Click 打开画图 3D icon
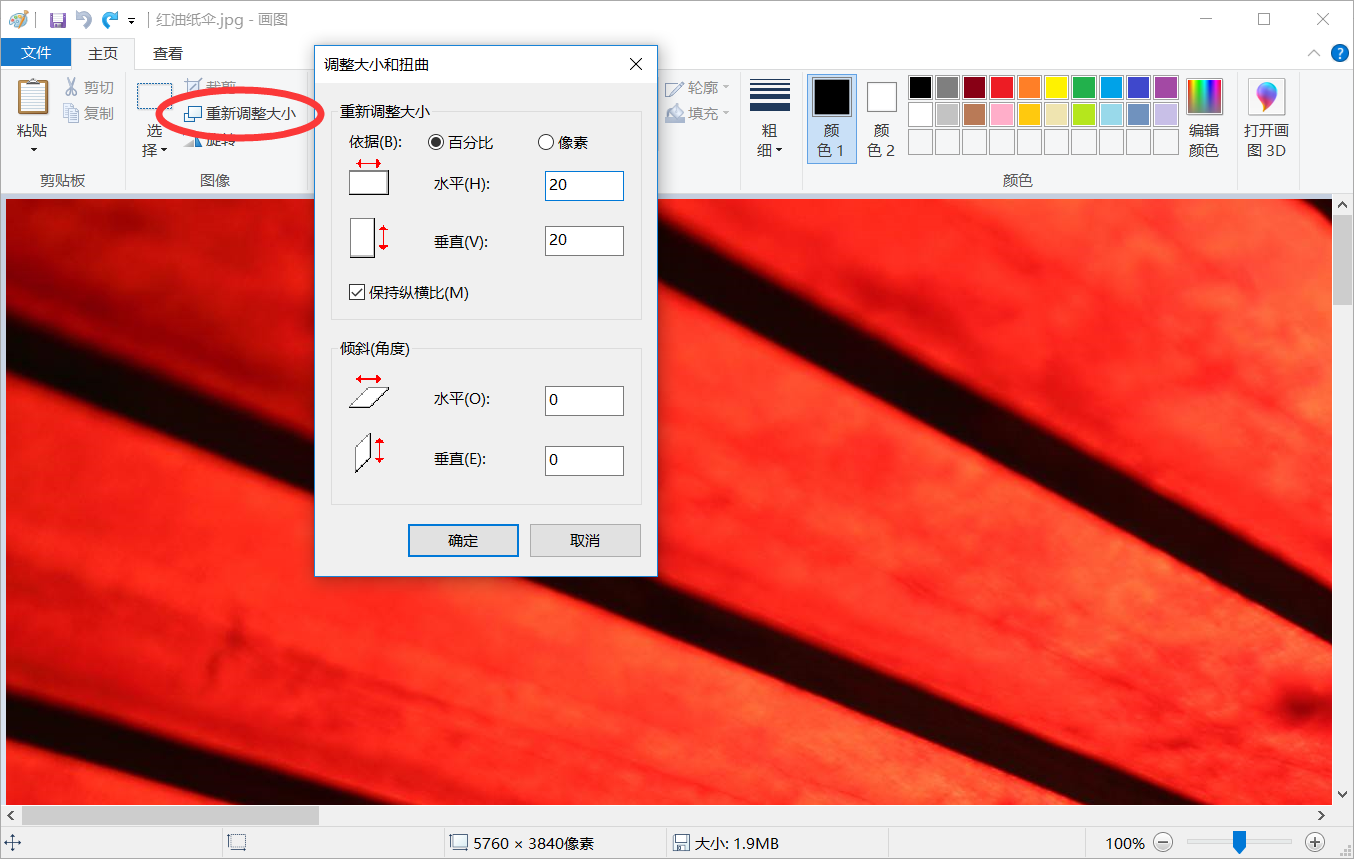Screen dimensions: 1354x859 tap(1266, 97)
